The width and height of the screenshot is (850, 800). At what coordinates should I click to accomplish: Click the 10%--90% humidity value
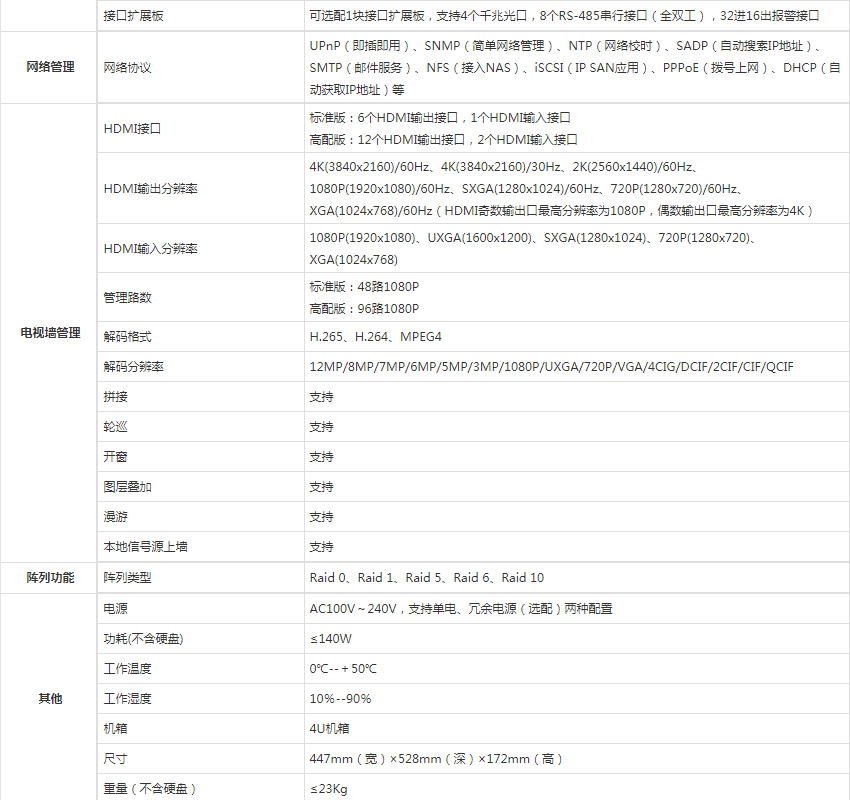click(x=340, y=698)
